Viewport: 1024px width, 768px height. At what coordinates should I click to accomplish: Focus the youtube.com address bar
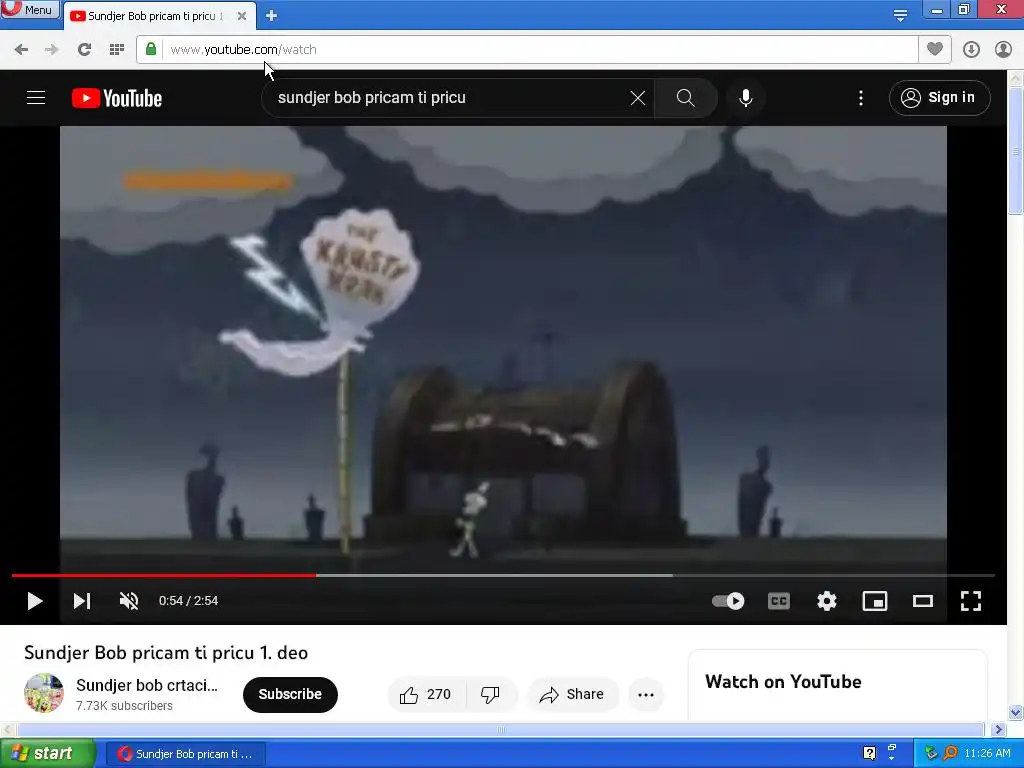(539, 50)
